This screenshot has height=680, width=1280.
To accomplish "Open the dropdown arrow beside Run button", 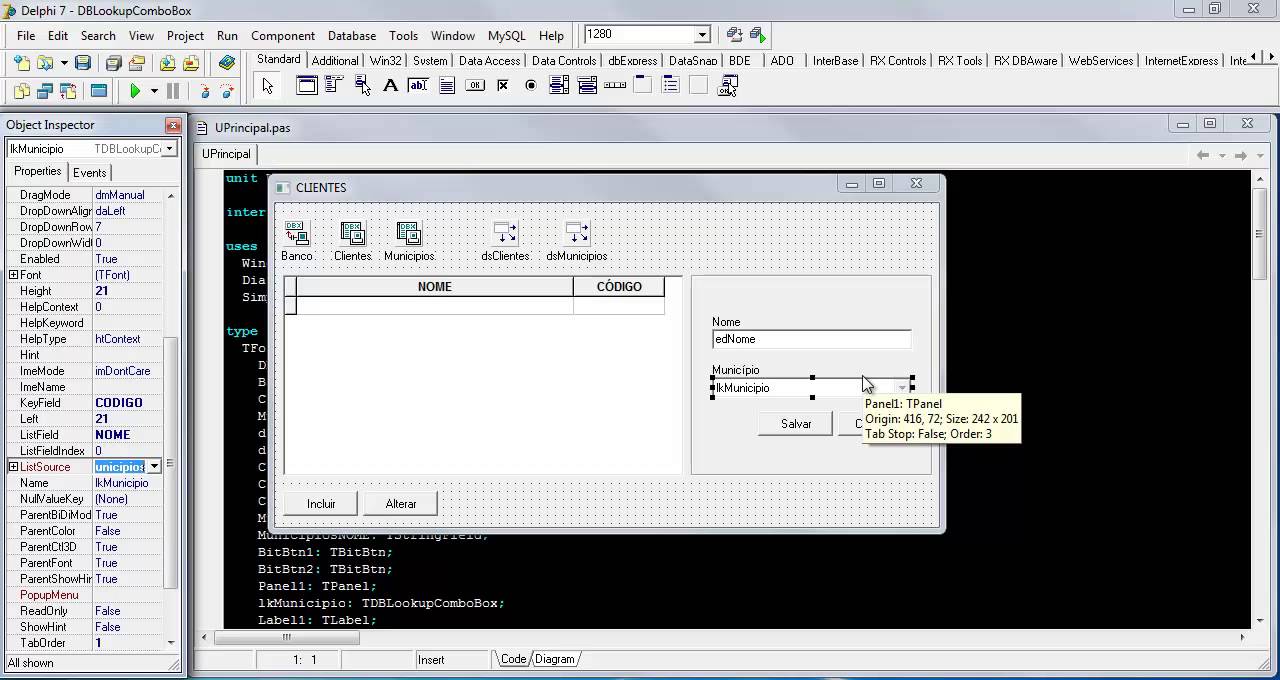I will [154, 91].
